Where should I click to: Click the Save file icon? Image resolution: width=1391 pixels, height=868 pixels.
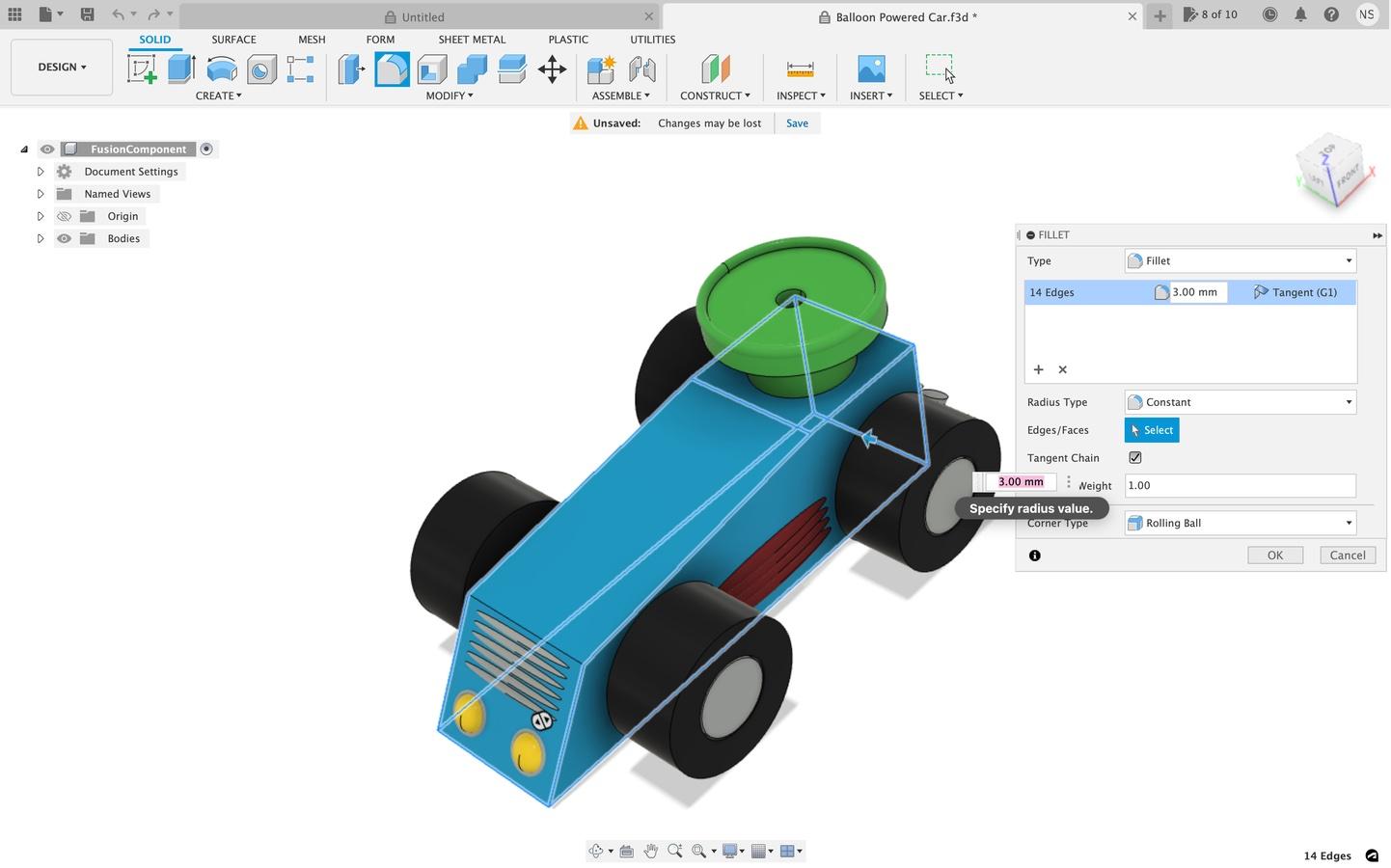pos(87,14)
